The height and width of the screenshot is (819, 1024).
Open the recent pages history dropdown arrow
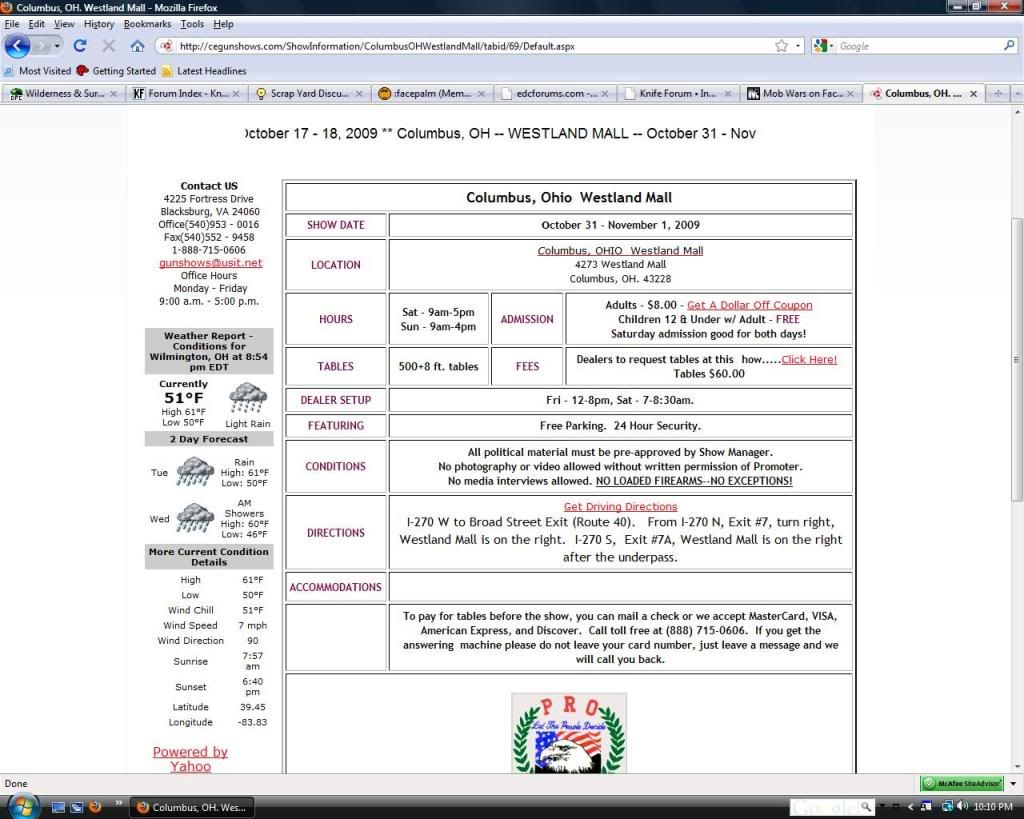pos(57,46)
